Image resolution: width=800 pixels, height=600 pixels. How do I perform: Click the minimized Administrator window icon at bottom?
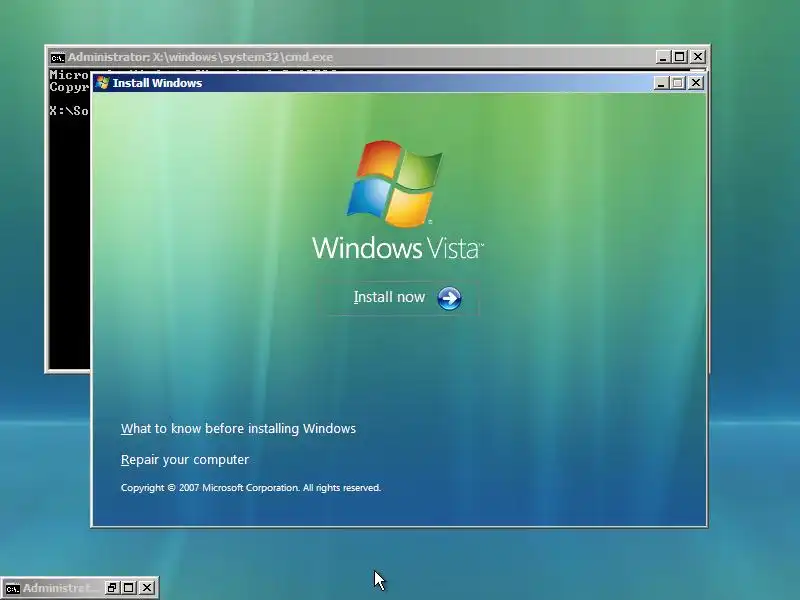[x=12, y=588]
